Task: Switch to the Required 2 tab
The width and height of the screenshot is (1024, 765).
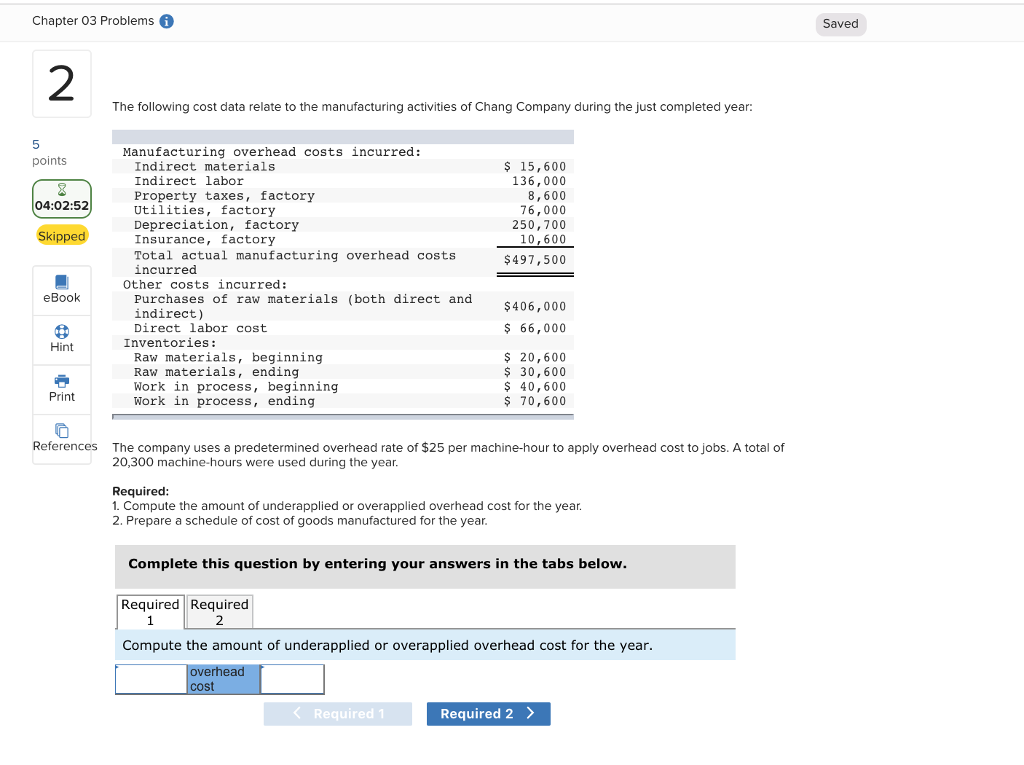Action: pos(219,611)
